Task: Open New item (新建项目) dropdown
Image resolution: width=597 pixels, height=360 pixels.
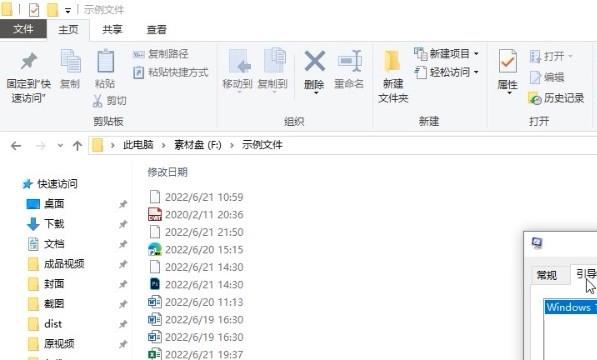Action: (446, 54)
